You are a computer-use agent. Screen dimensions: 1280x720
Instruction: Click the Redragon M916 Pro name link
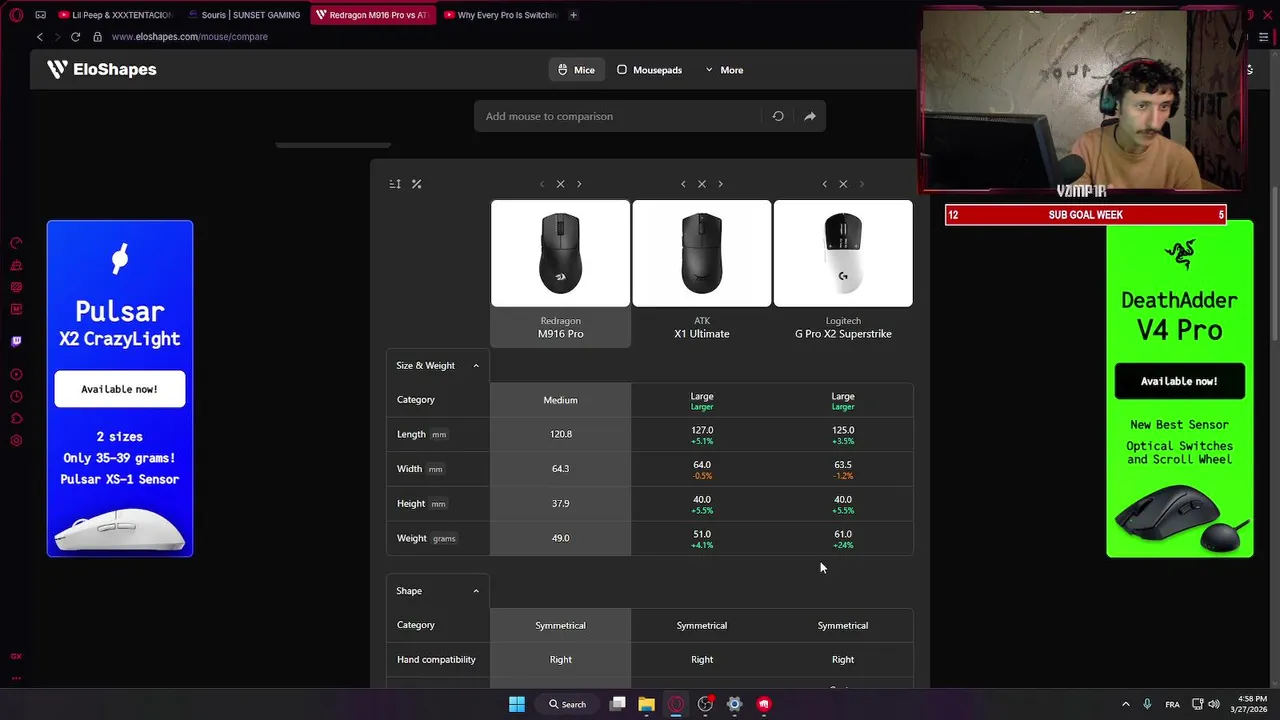560,334
